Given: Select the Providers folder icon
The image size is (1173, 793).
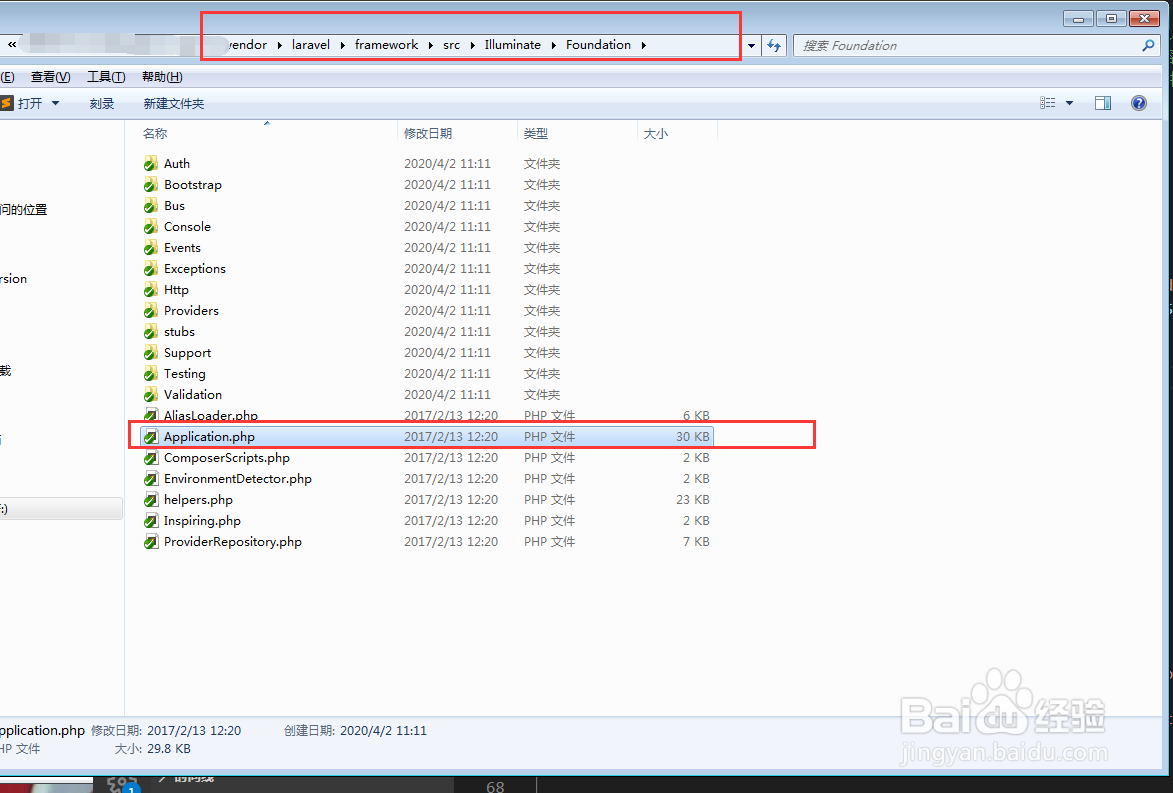Looking at the screenshot, I should coord(150,310).
